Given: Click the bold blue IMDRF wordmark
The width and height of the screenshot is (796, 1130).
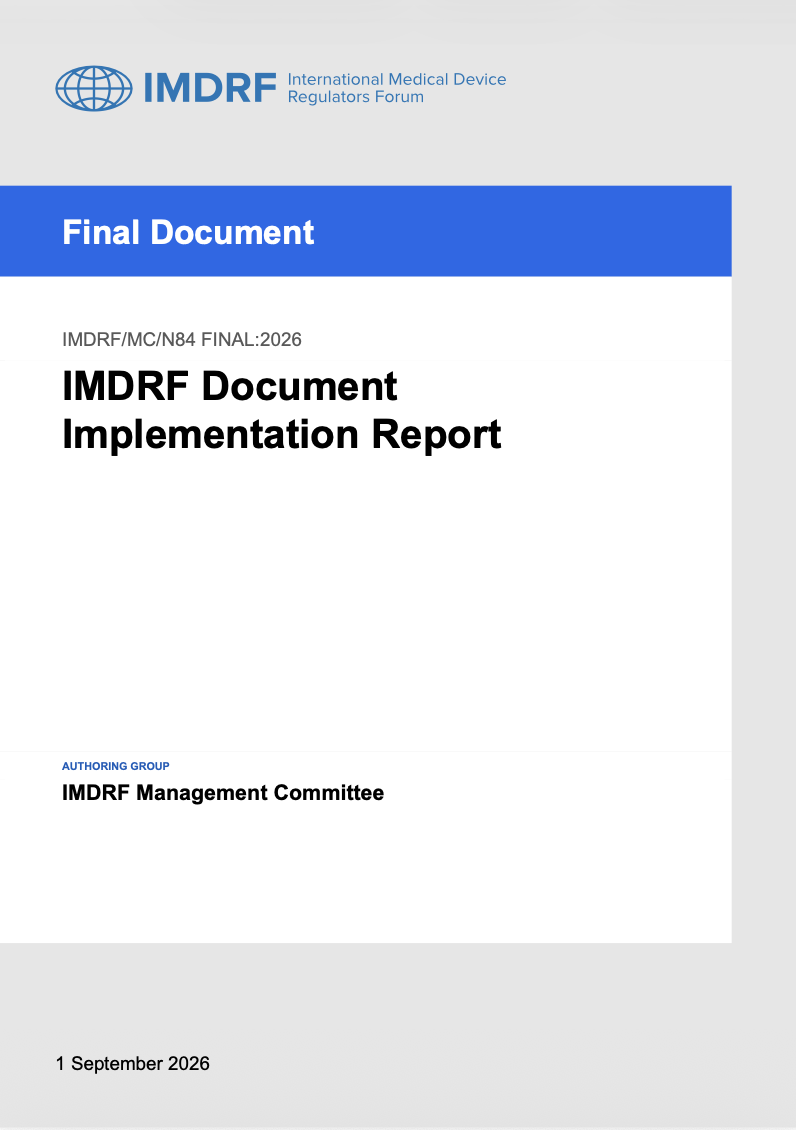Looking at the screenshot, I should tap(210, 89).
